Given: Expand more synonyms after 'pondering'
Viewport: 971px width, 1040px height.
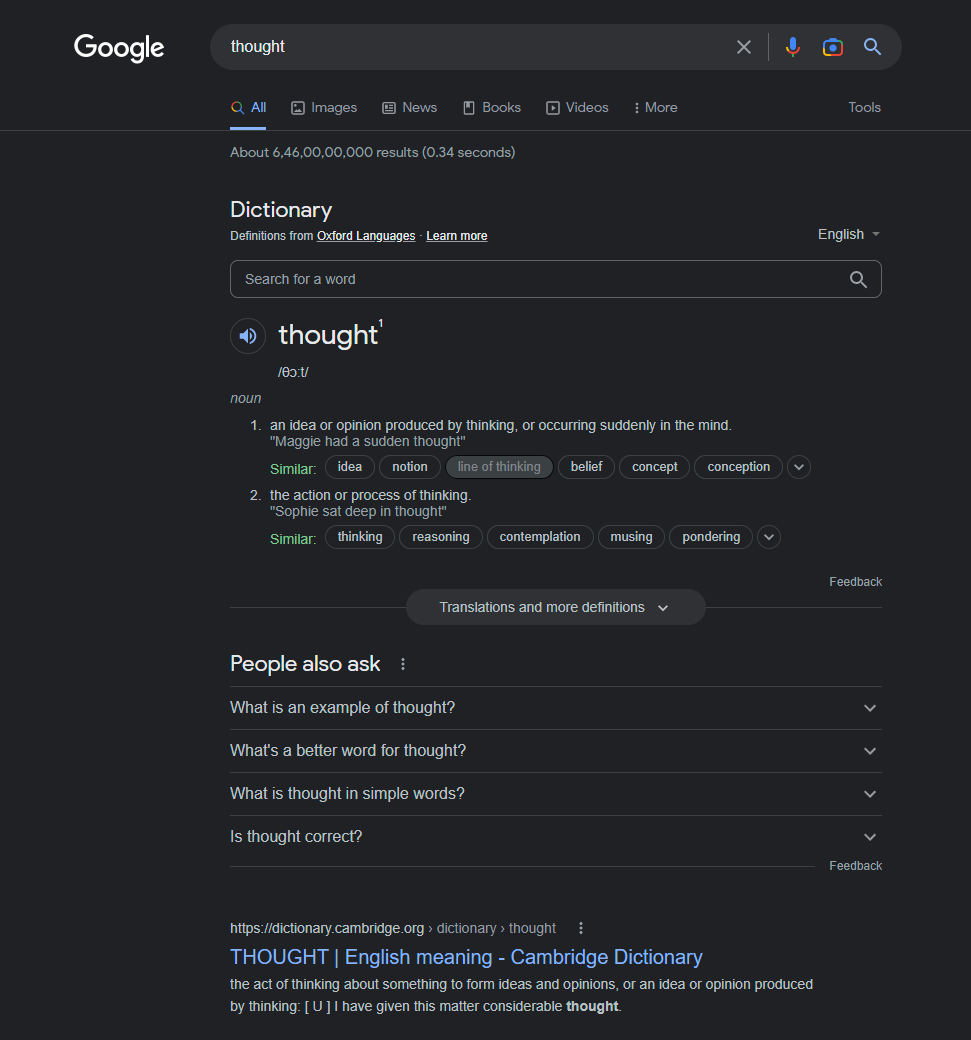Looking at the screenshot, I should pyautogui.click(x=769, y=537).
